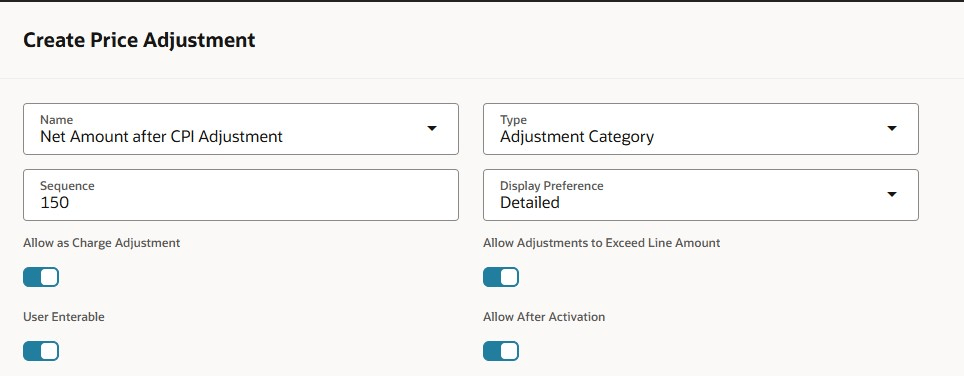Click the Allow Adjustments to Exceed Line Amount label

coord(601,243)
